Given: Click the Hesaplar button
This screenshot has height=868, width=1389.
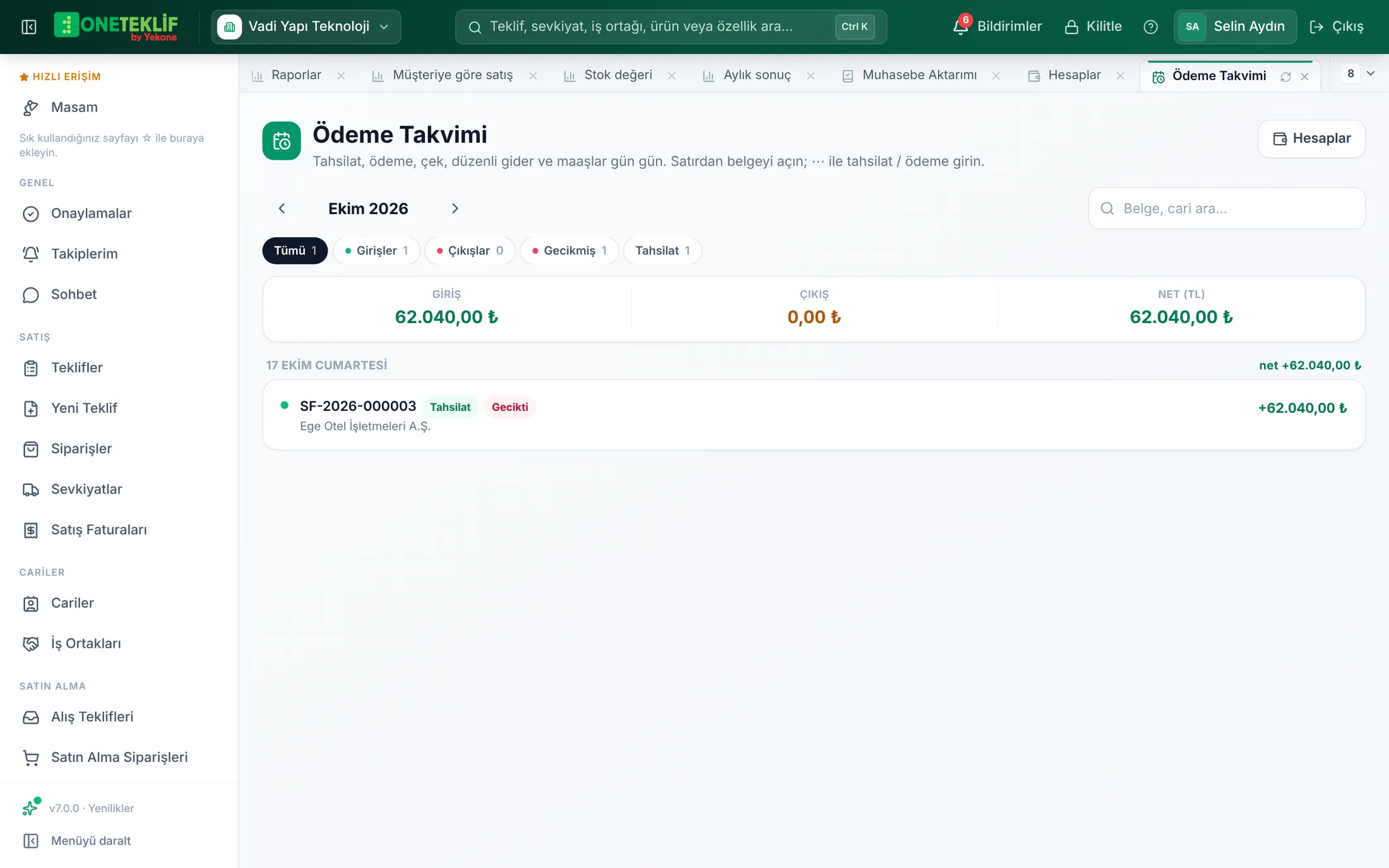Looking at the screenshot, I should (1311, 138).
